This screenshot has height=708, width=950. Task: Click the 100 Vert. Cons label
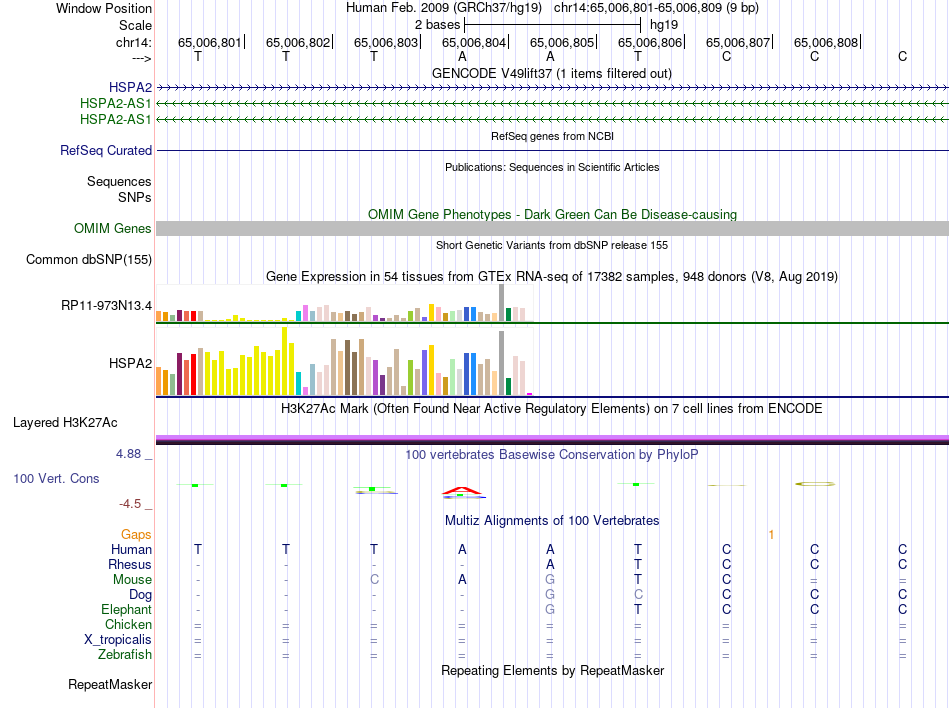point(56,479)
